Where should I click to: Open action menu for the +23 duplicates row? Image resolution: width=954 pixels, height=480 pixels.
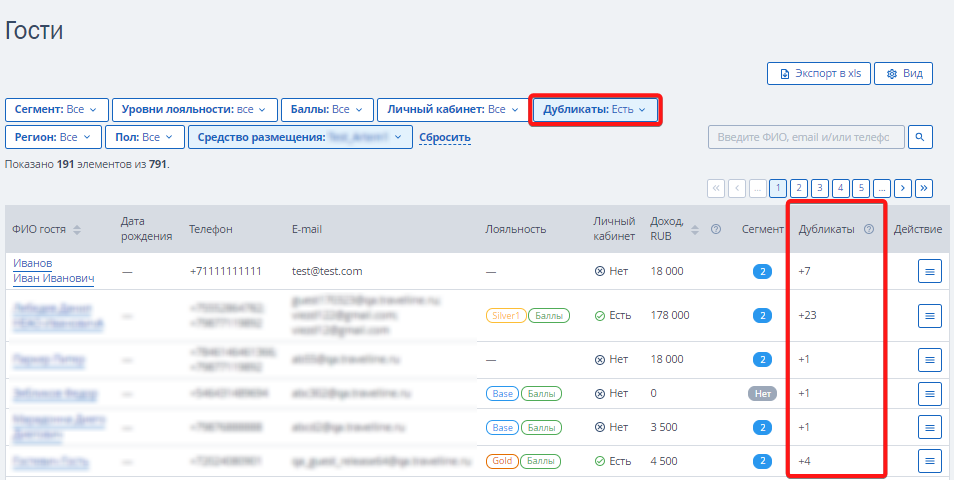930,316
